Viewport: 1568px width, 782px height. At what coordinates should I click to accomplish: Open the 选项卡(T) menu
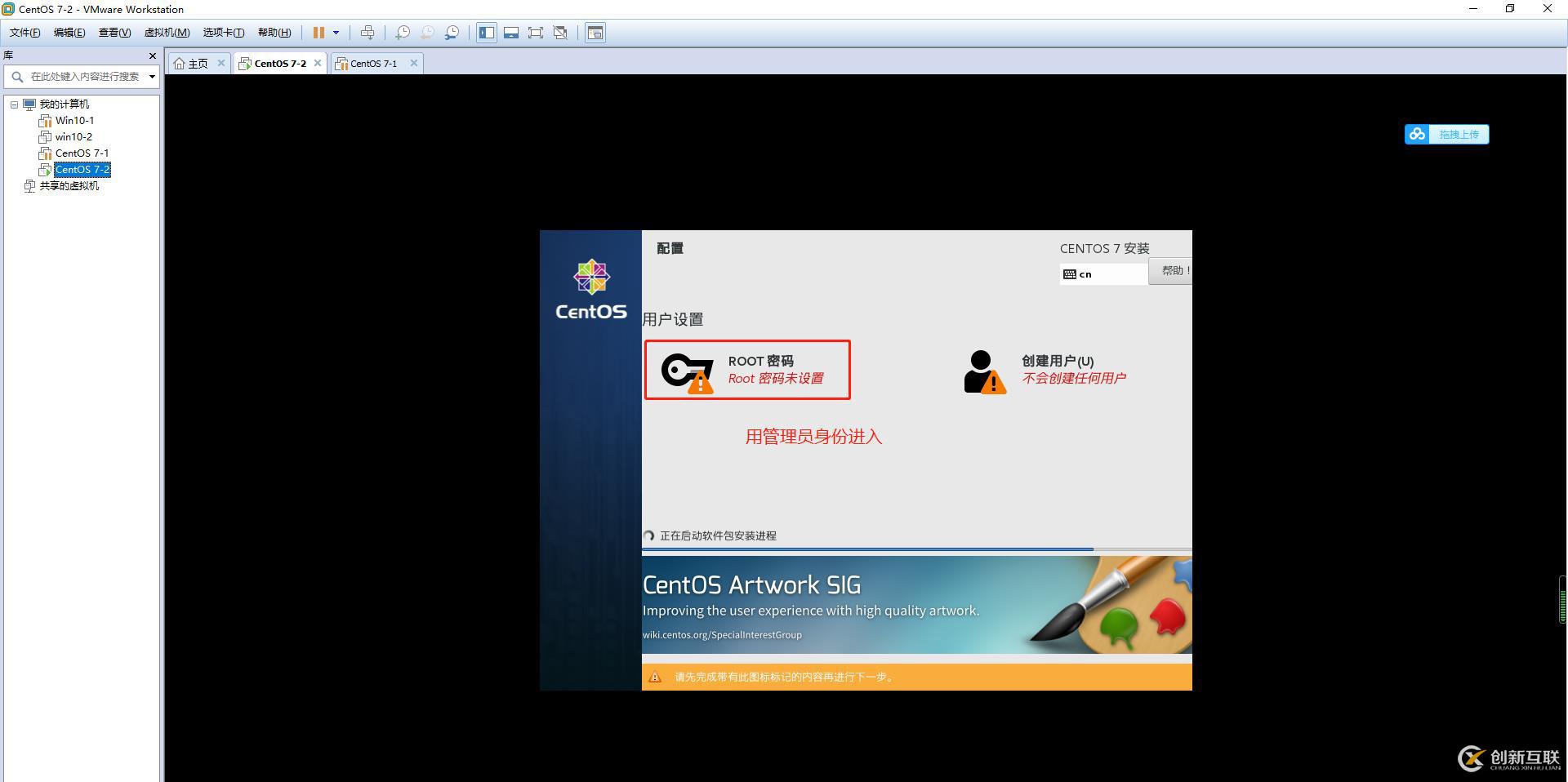point(224,33)
